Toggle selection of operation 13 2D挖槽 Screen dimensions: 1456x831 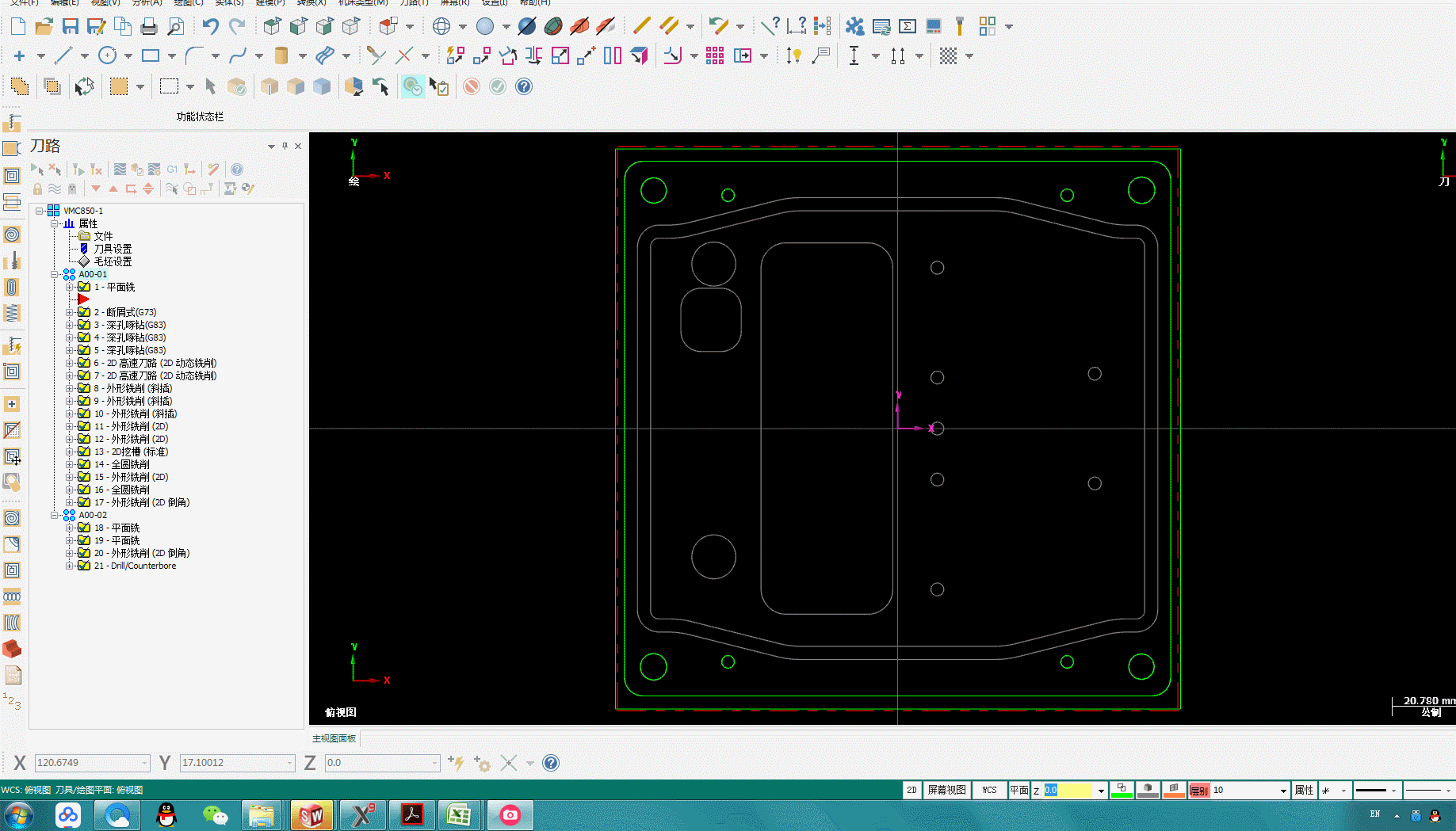[84, 452]
